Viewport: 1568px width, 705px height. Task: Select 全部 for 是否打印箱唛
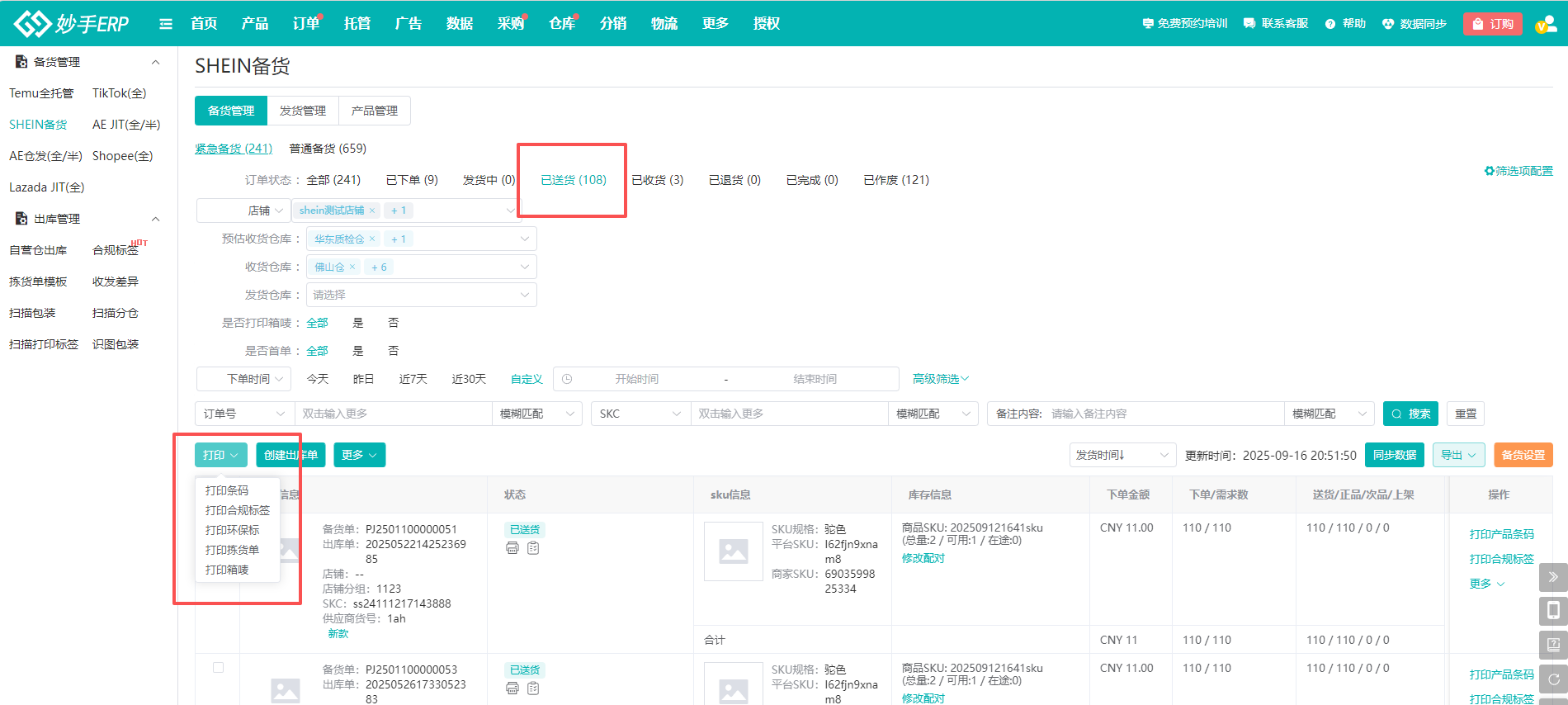(317, 323)
